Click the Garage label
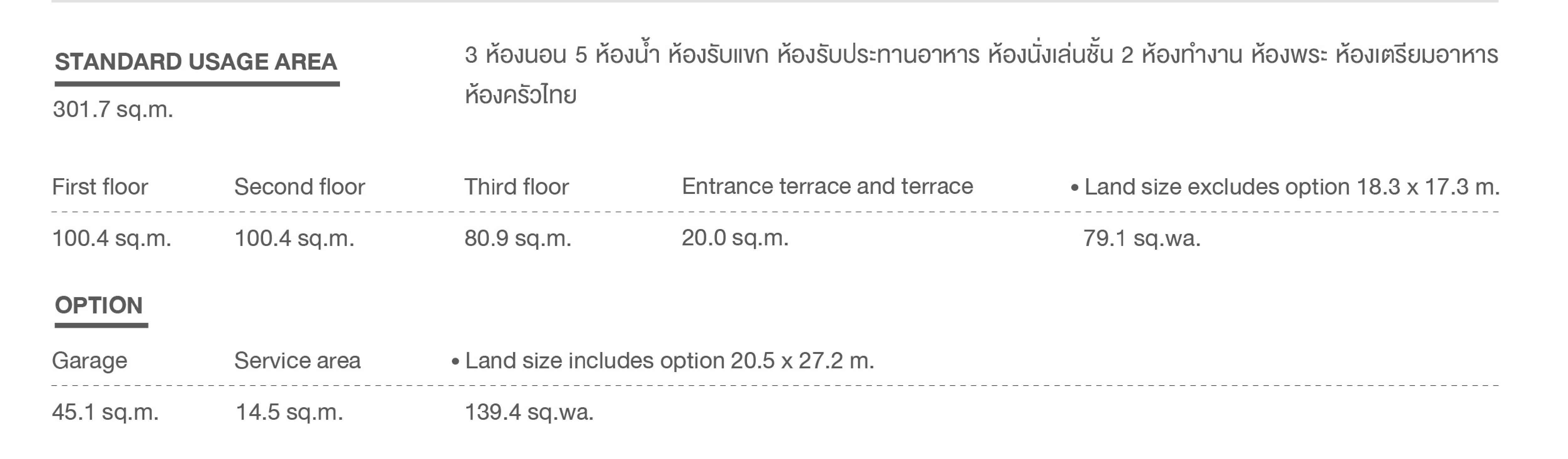Image resolution: width=1568 pixels, height=459 pixels. [x=89, y=361]
